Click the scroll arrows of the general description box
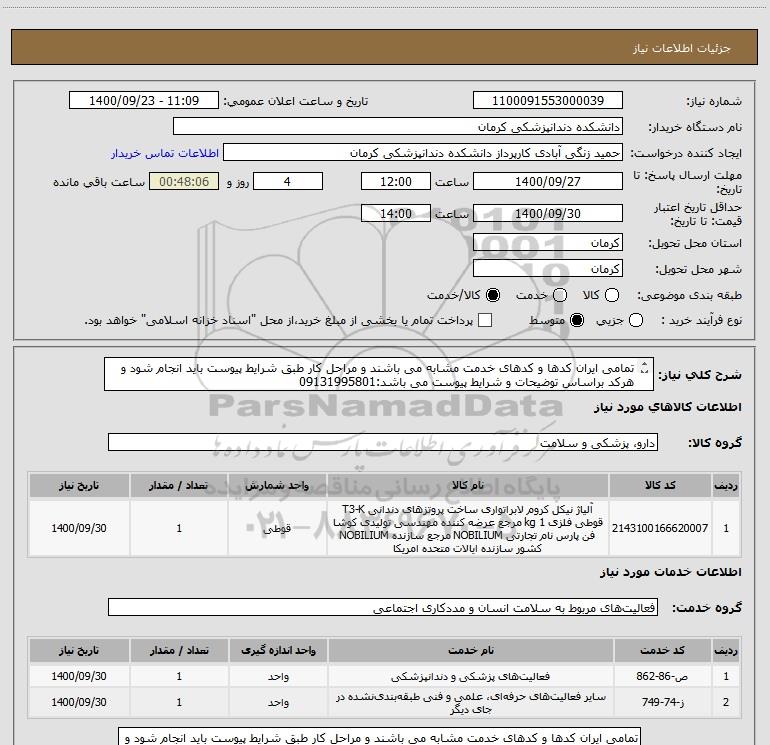This screenshot has height=745, width=770. pyautogui.click(x=645, y=368)
